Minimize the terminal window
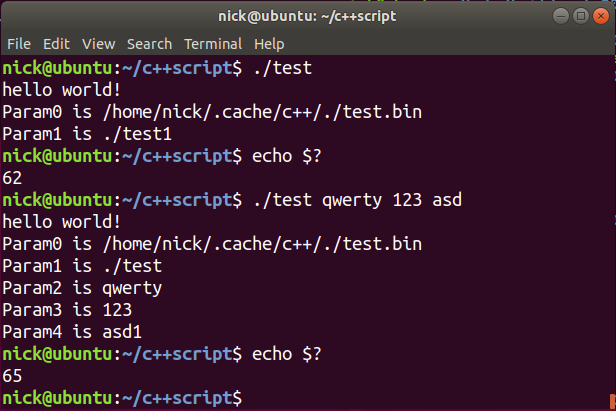Image resolution: width=616 pixels, height=411 pixels. click(554, 16)
